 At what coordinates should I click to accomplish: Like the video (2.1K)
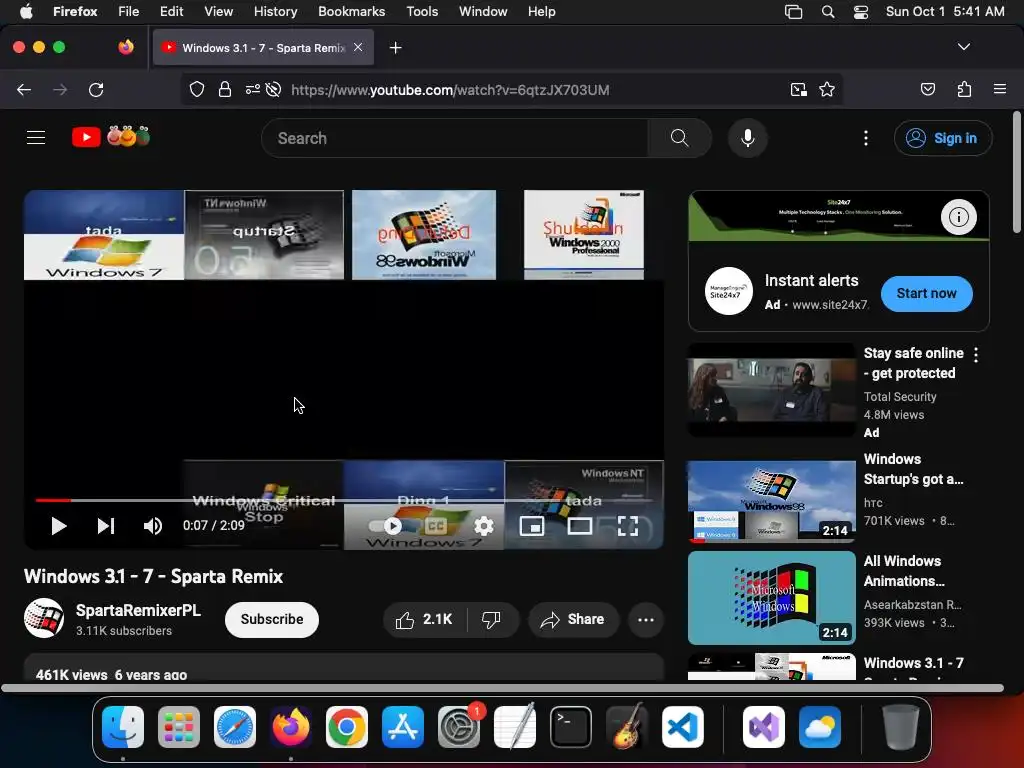click(x=424, y=619)
